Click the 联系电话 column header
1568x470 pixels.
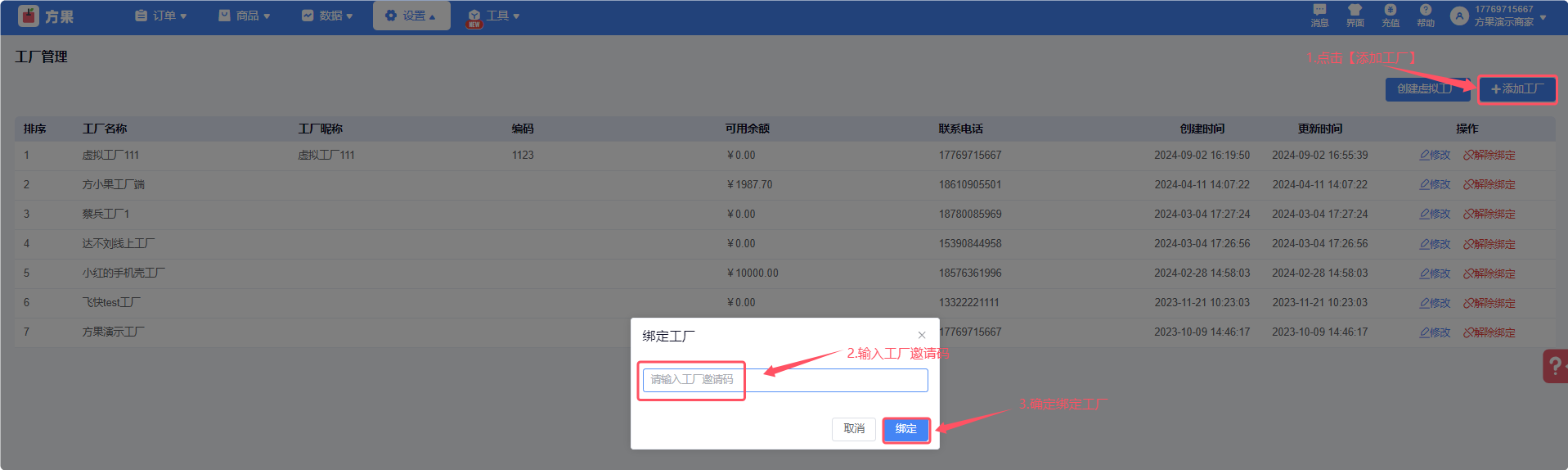pyautogui.click(x=961, y=129)
